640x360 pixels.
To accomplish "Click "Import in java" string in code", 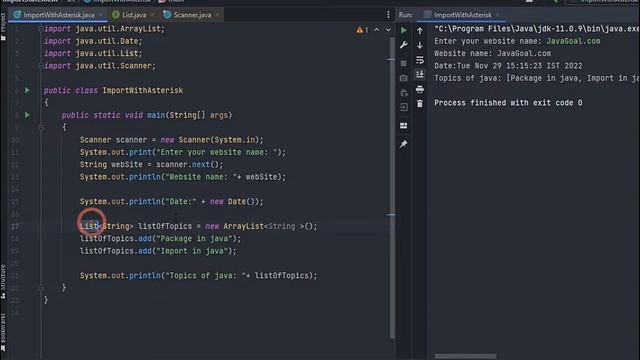I will (192, 251).
